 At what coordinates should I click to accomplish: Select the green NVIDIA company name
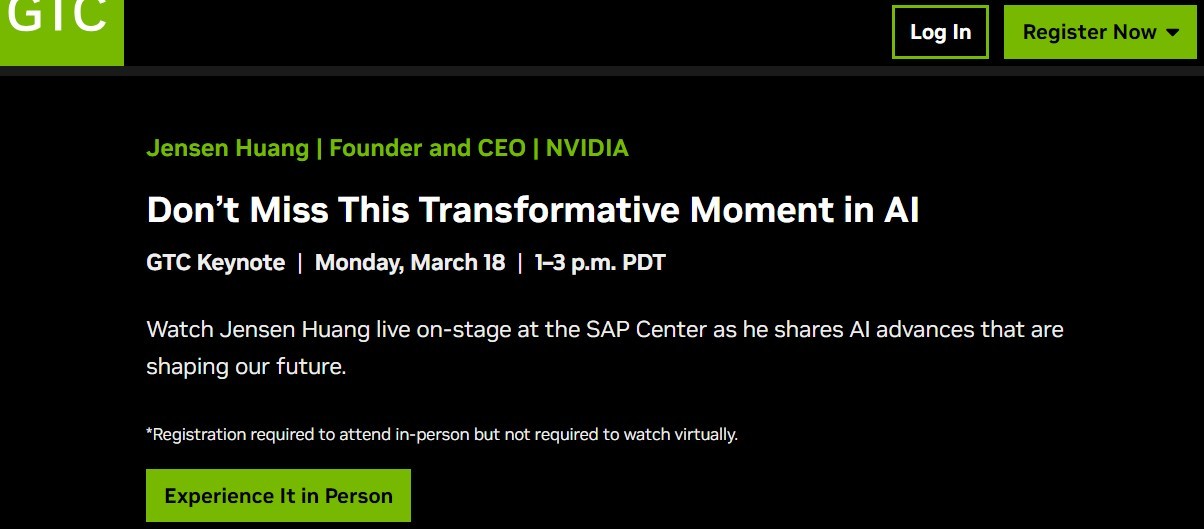[587, 149]
